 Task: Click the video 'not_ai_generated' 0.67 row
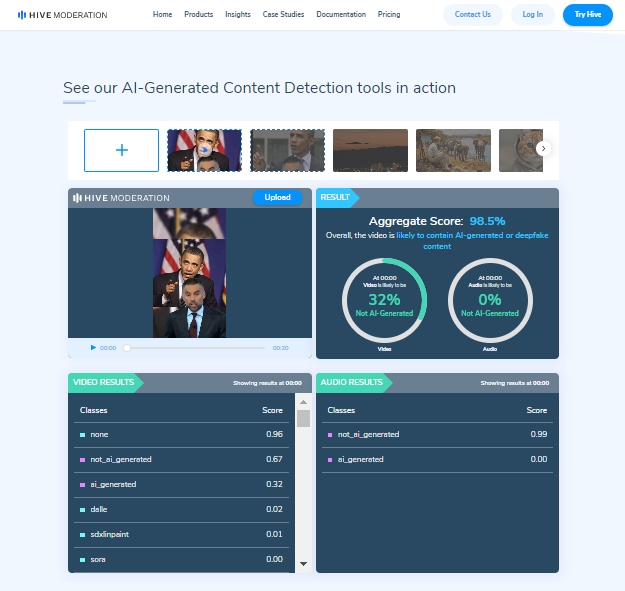(181, 459)
